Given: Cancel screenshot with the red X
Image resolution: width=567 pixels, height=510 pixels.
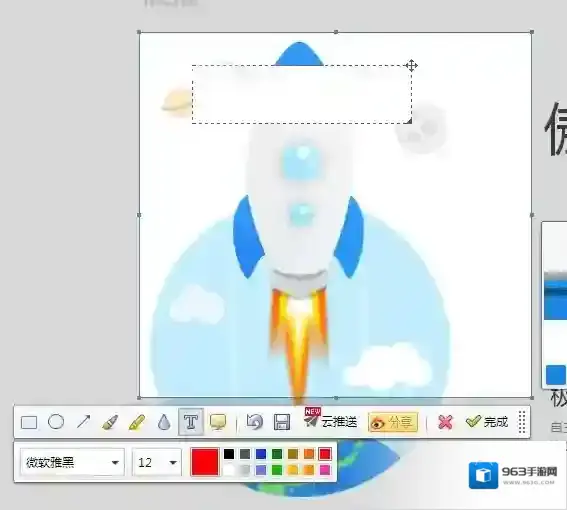Looking at the screenshot, I should pyautogui.click(x=446, y=422).
